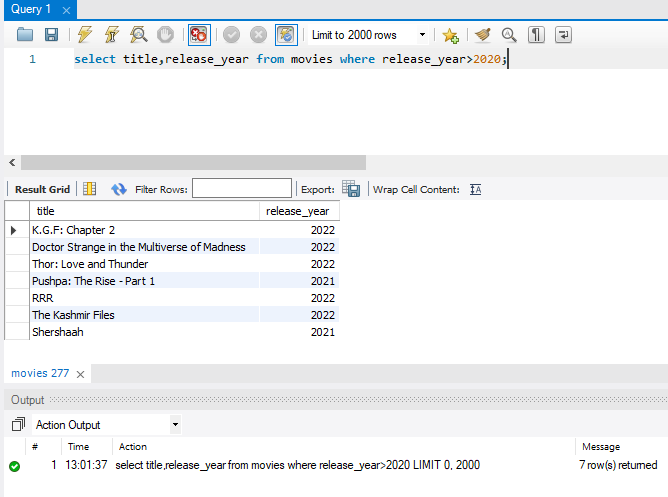The height and width of the screenshot is (497, 668).
Task: Commit the transaction checkmark icon
Action: tap(231, 34)
